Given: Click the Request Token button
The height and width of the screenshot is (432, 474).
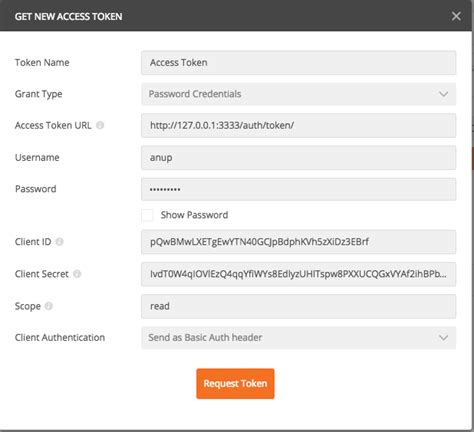Looking at the screenshot, I should 235,384.
